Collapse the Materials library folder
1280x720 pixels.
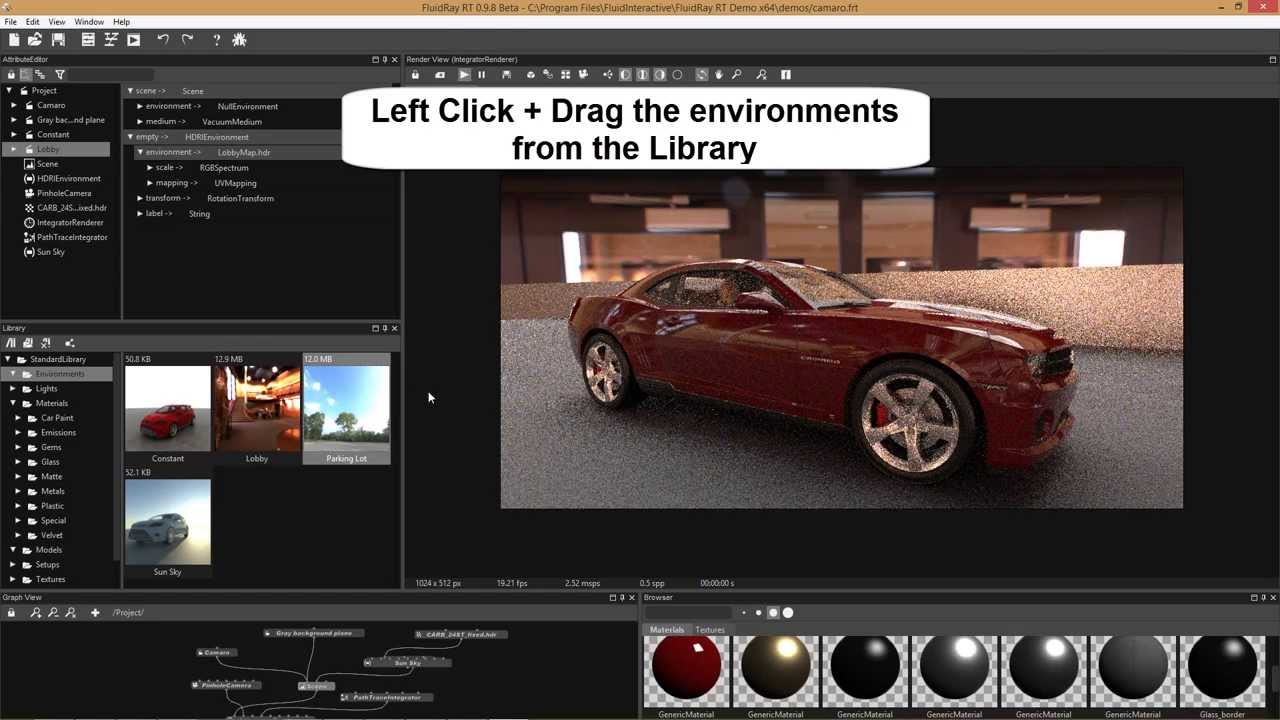[x=13, y=403]
